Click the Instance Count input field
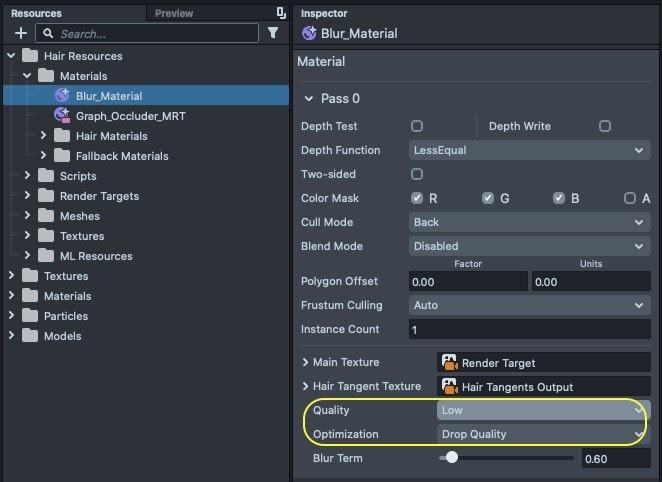 (x=530, y=329)
